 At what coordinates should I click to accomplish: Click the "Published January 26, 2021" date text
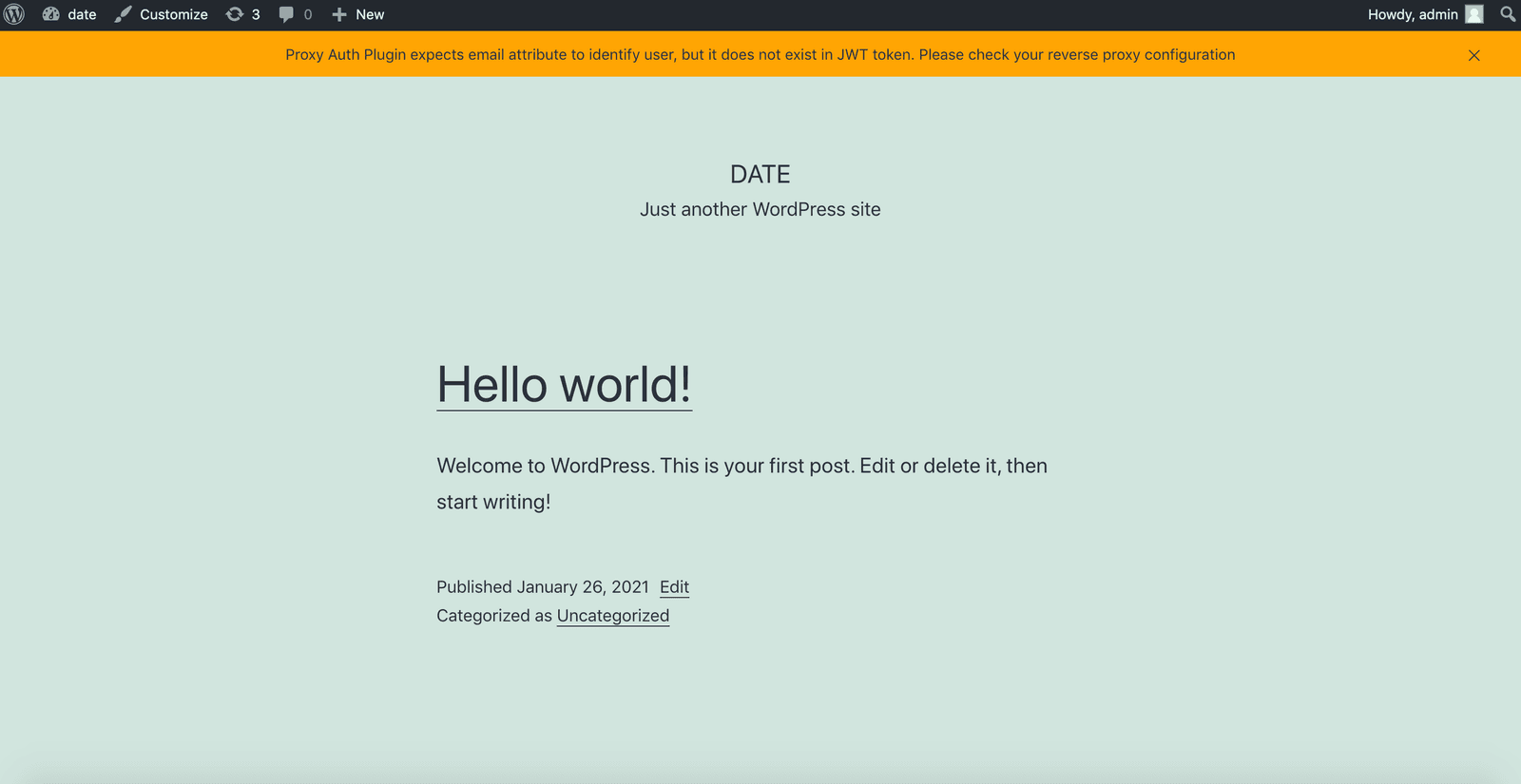pyautogui.click(x=543, y=587)
